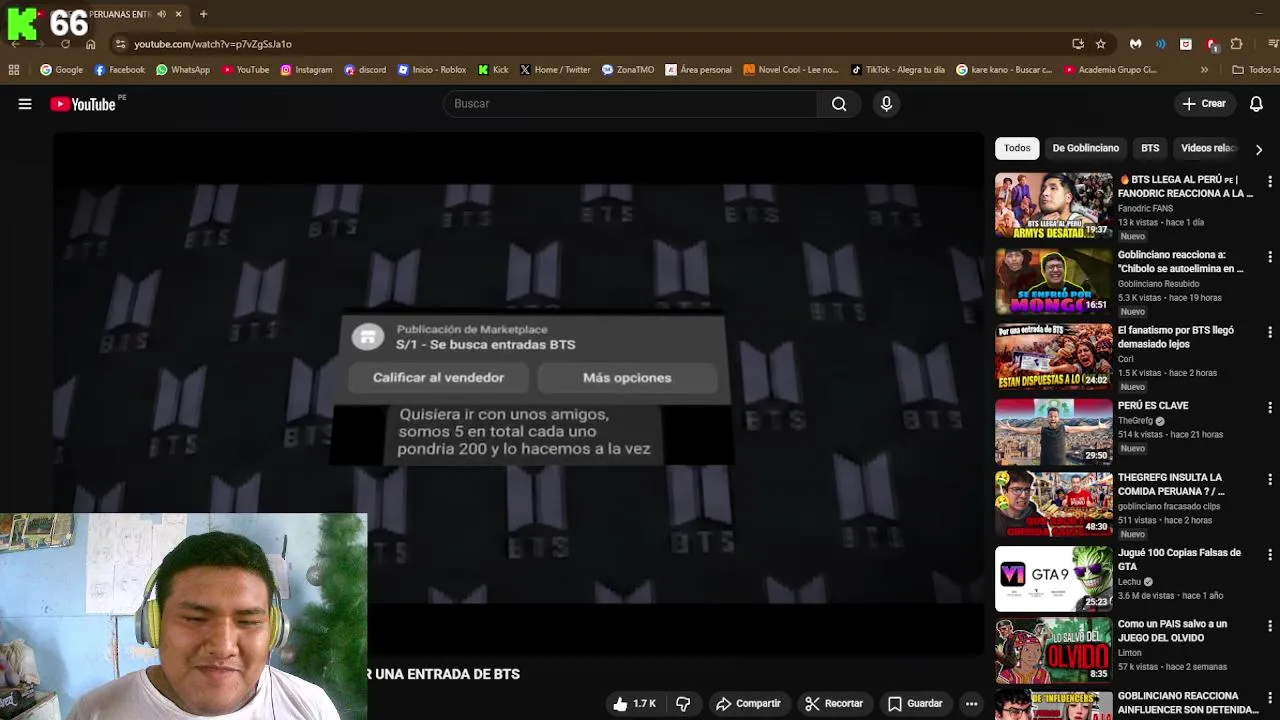The height and width of the screenshot is (720, 1280).
Task: Save the video with Guardar
Action: point(915,704)
